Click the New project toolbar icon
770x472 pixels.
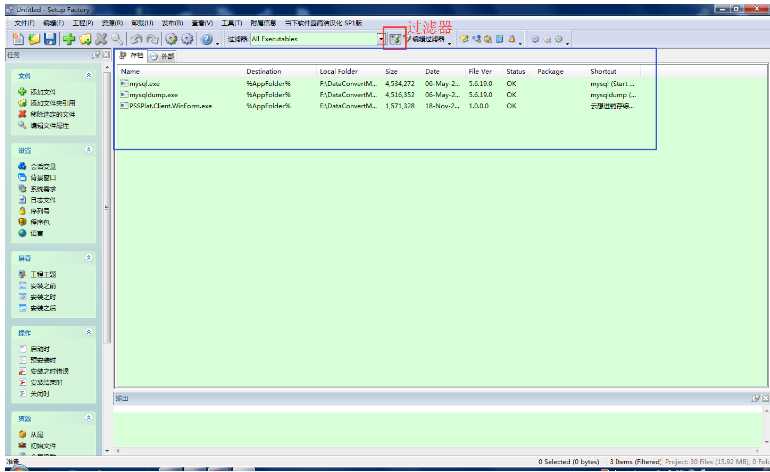pos(18,39)
